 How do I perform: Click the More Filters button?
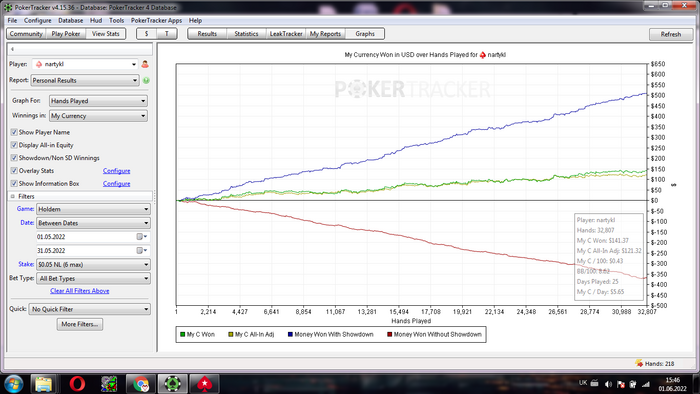click(80, 324)
